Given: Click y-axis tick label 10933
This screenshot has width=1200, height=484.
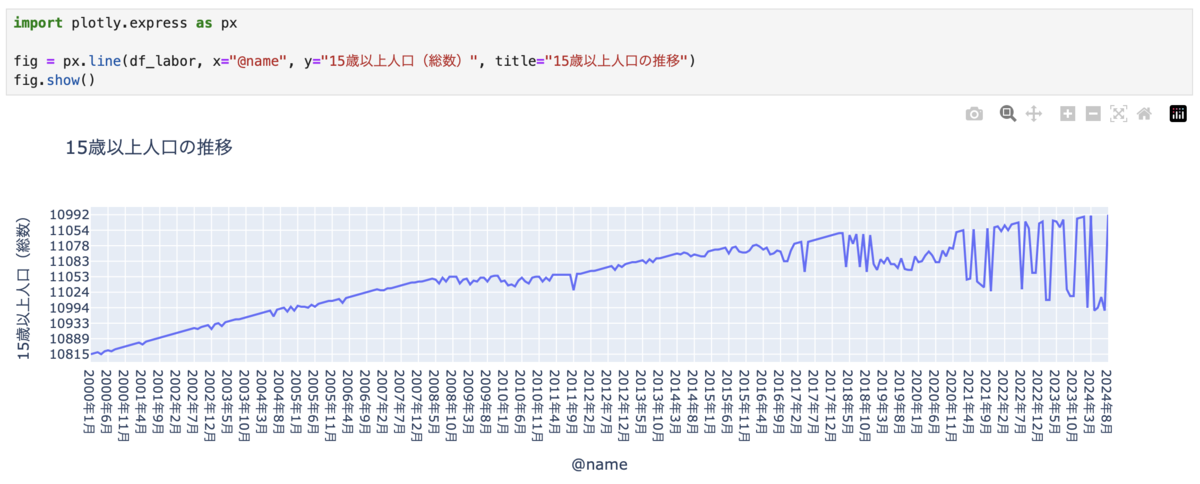Looking at the screenshot, I should pyautogui.click(x=68, y=323).
